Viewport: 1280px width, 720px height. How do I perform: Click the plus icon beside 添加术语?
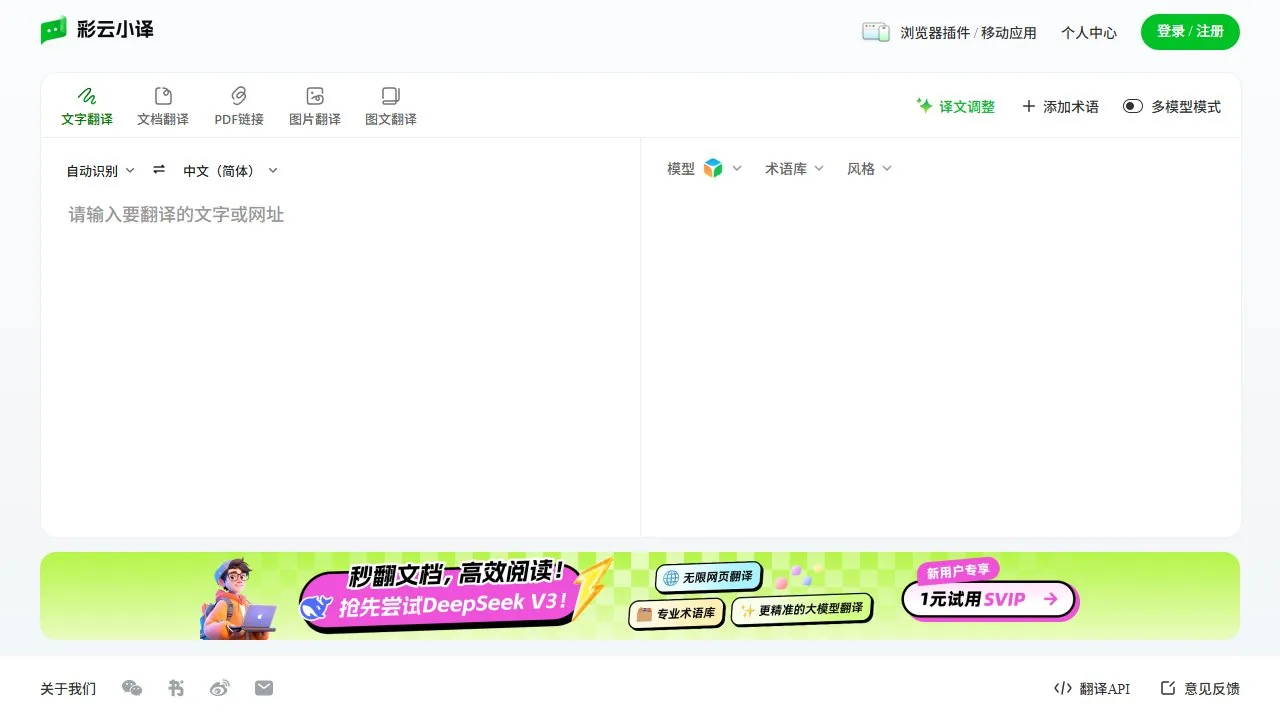(x=1028, y=106)
